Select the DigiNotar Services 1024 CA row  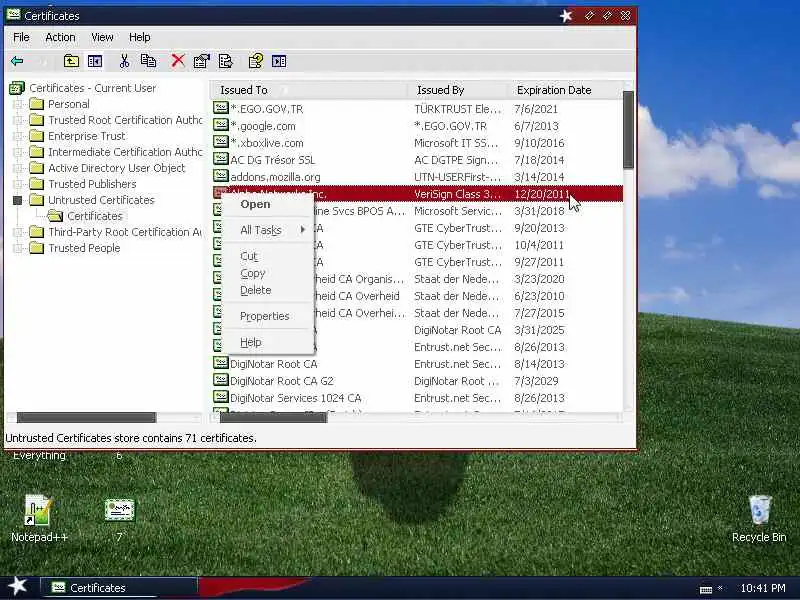click(x=417, y=398)
